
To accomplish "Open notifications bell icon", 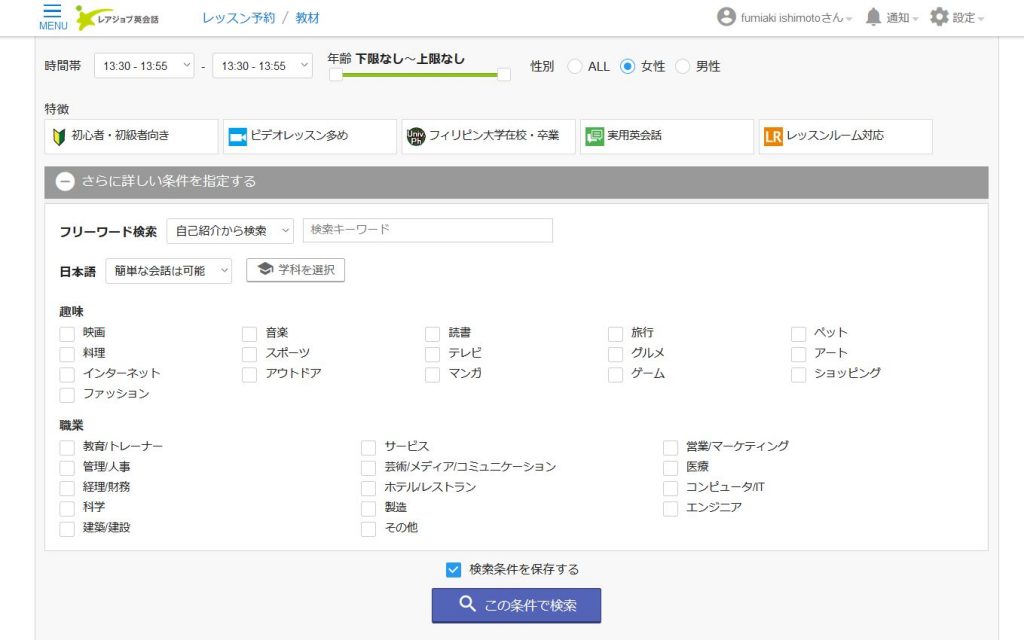I will (x=873, y=17).
